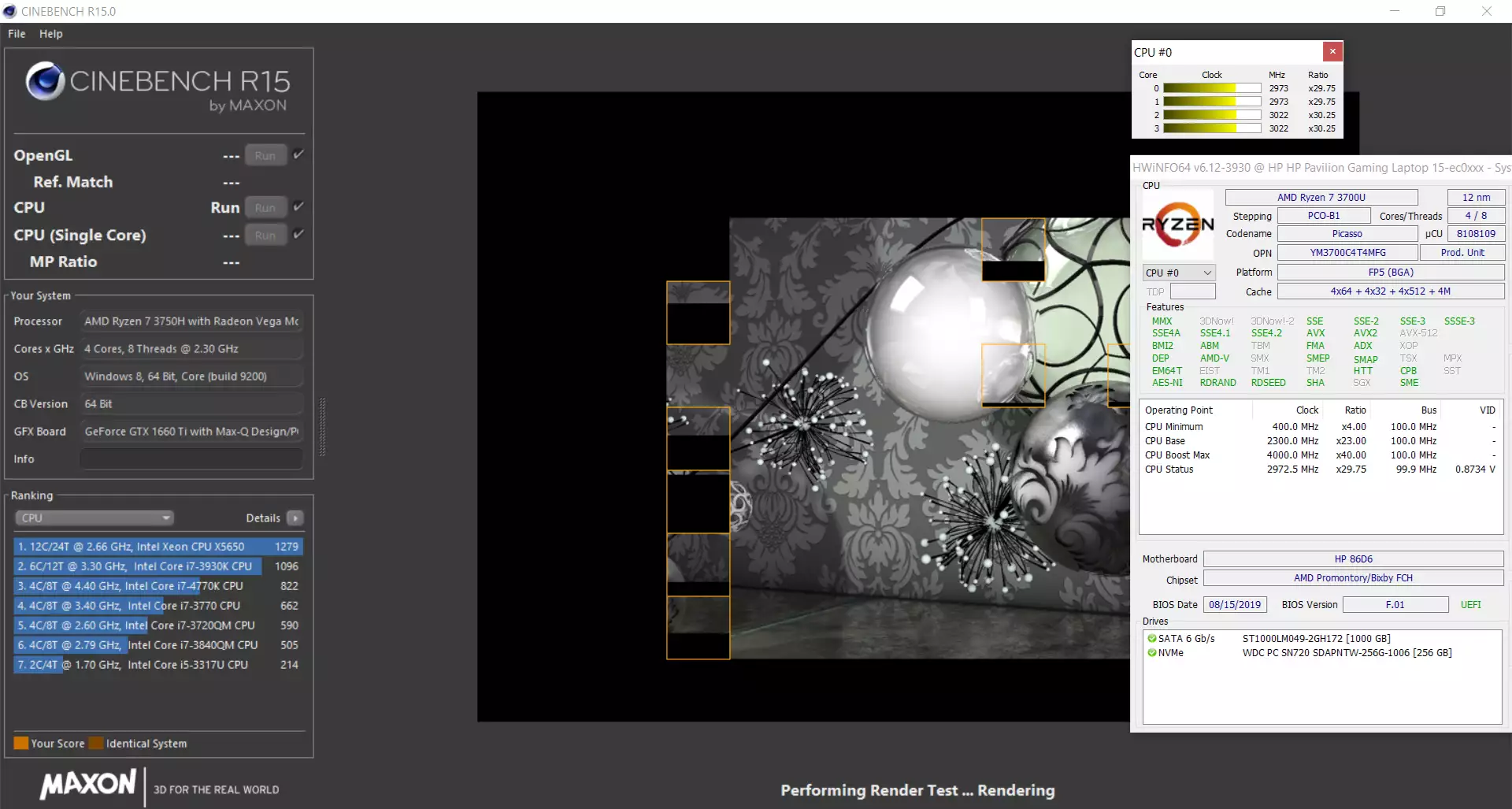The image size is (1512, 809).
Task: Click the Core 0 clock bar
Action: [1212, 88]
